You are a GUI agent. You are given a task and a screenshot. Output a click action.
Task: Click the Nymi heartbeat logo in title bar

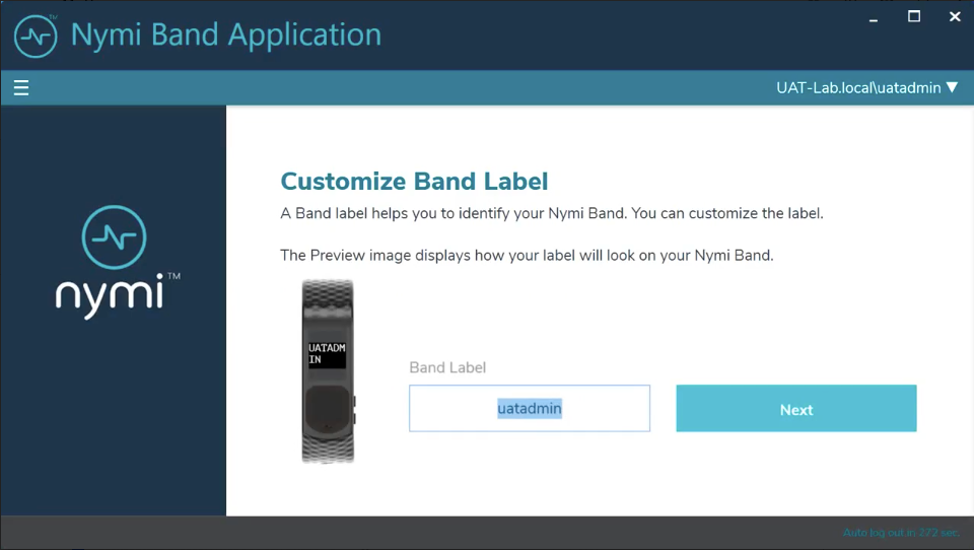pyautogui.click(x=34, y=35)
